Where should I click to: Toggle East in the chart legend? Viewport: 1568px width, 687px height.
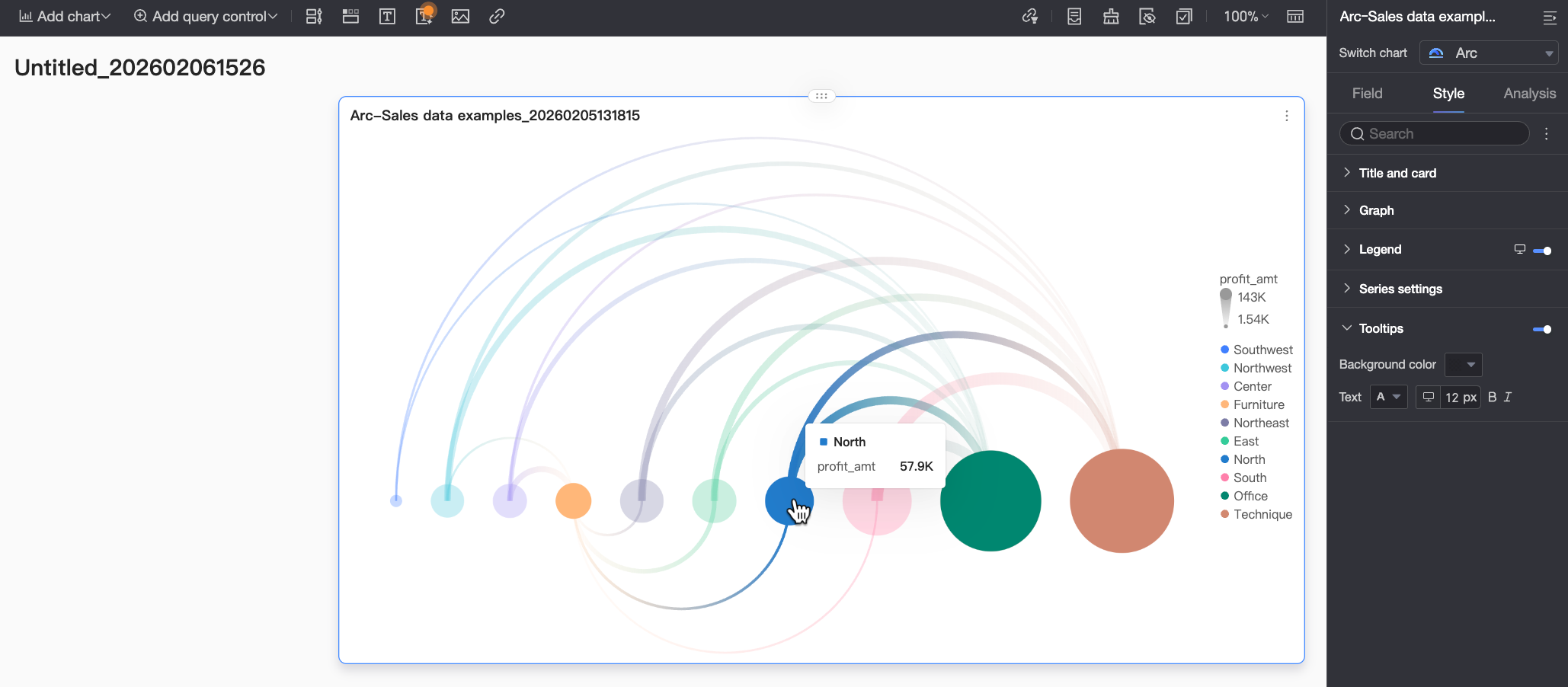(x=1240, y=441)
